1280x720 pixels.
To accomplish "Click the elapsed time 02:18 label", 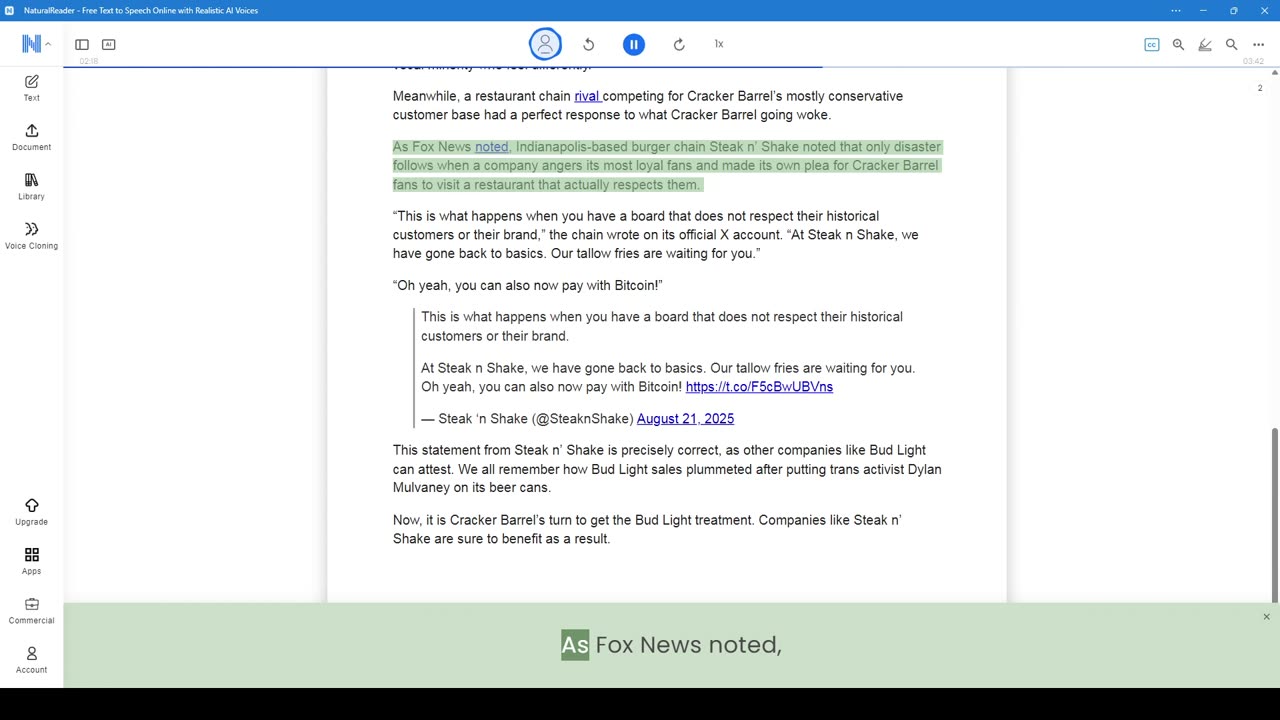I will click(88, 62).
